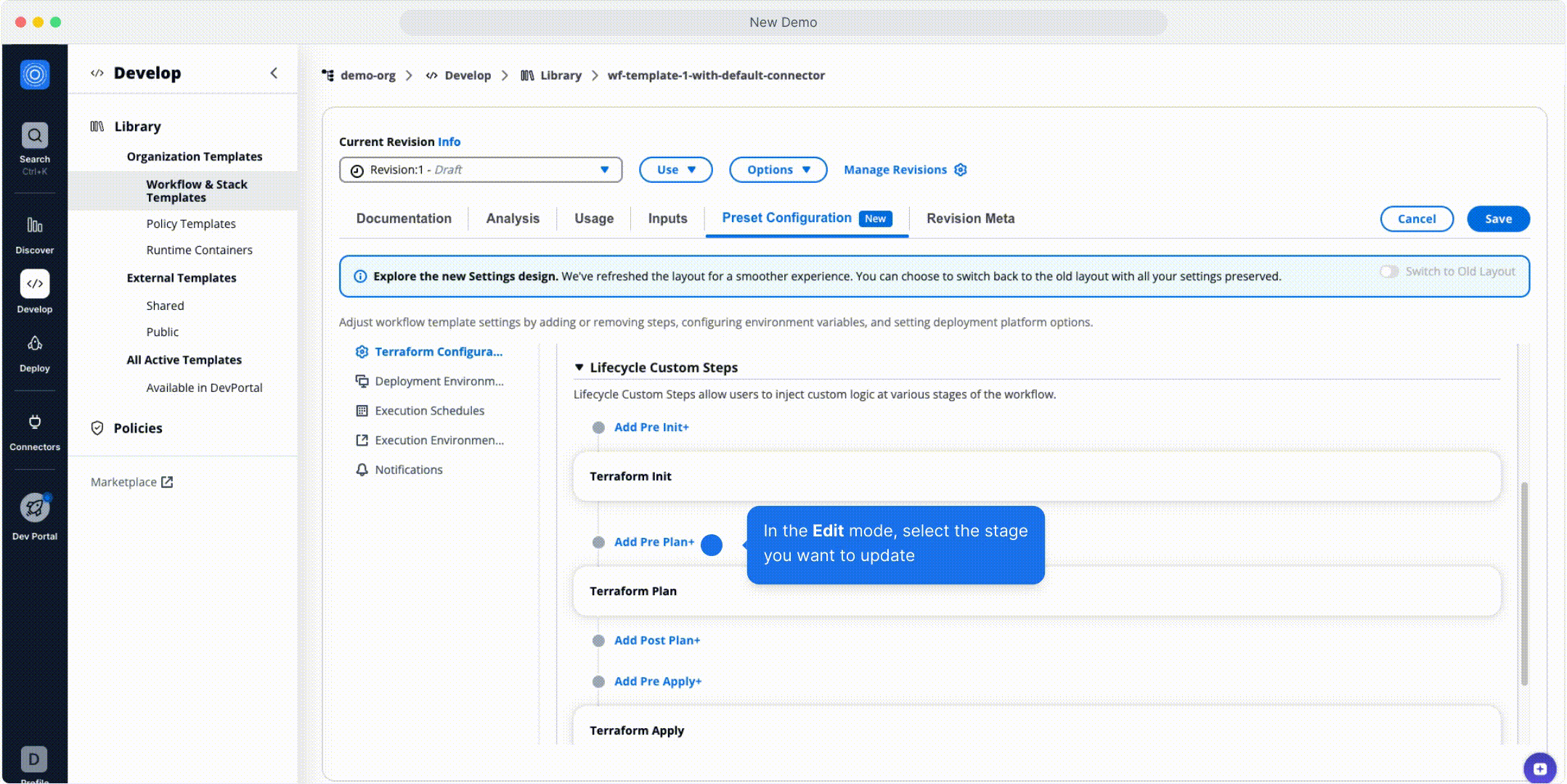Switch to the Analysis tab
Viewport: 1567px width, 784px height.
coord(513,219)
